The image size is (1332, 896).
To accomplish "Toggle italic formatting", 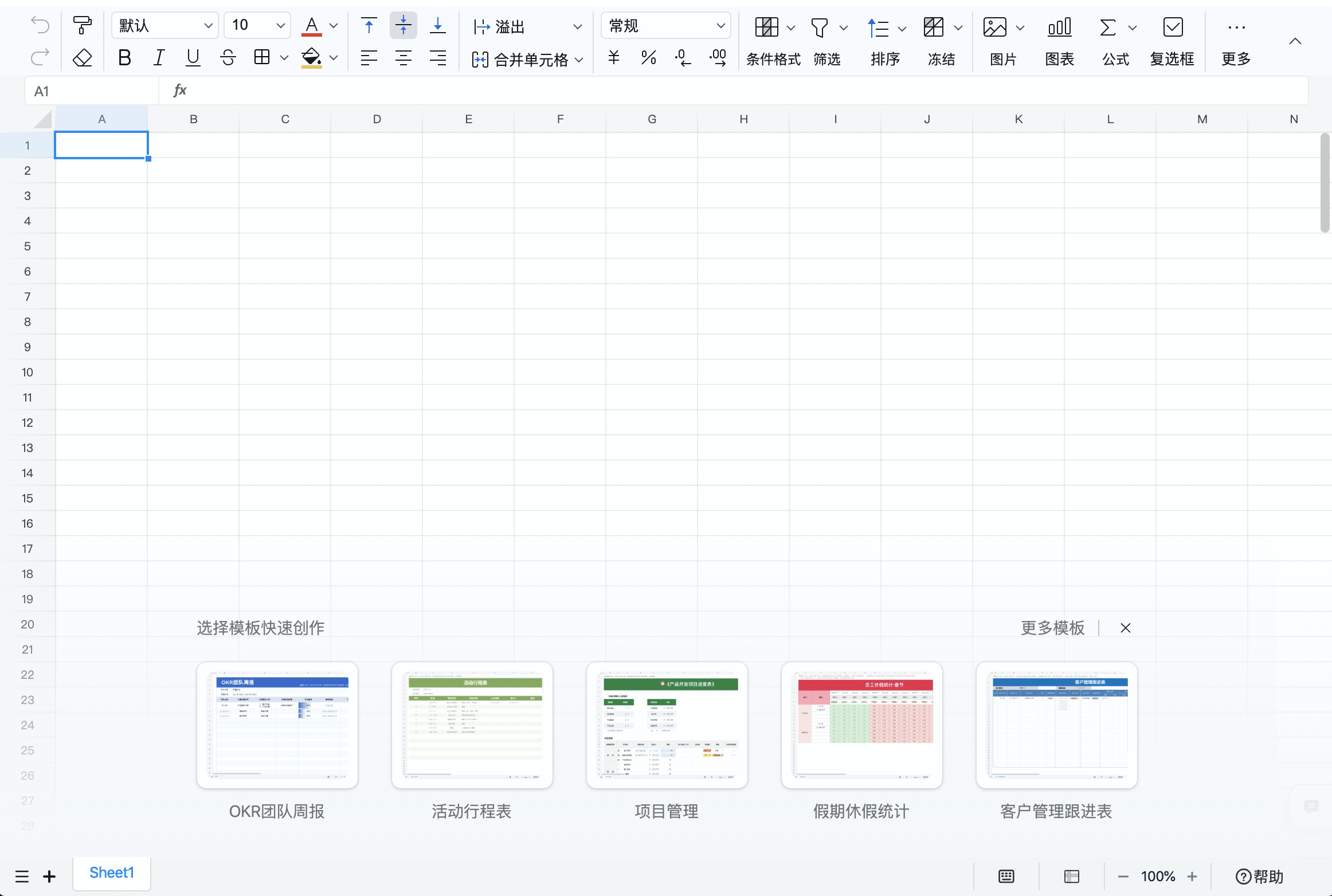I will [x=159, y=57].
